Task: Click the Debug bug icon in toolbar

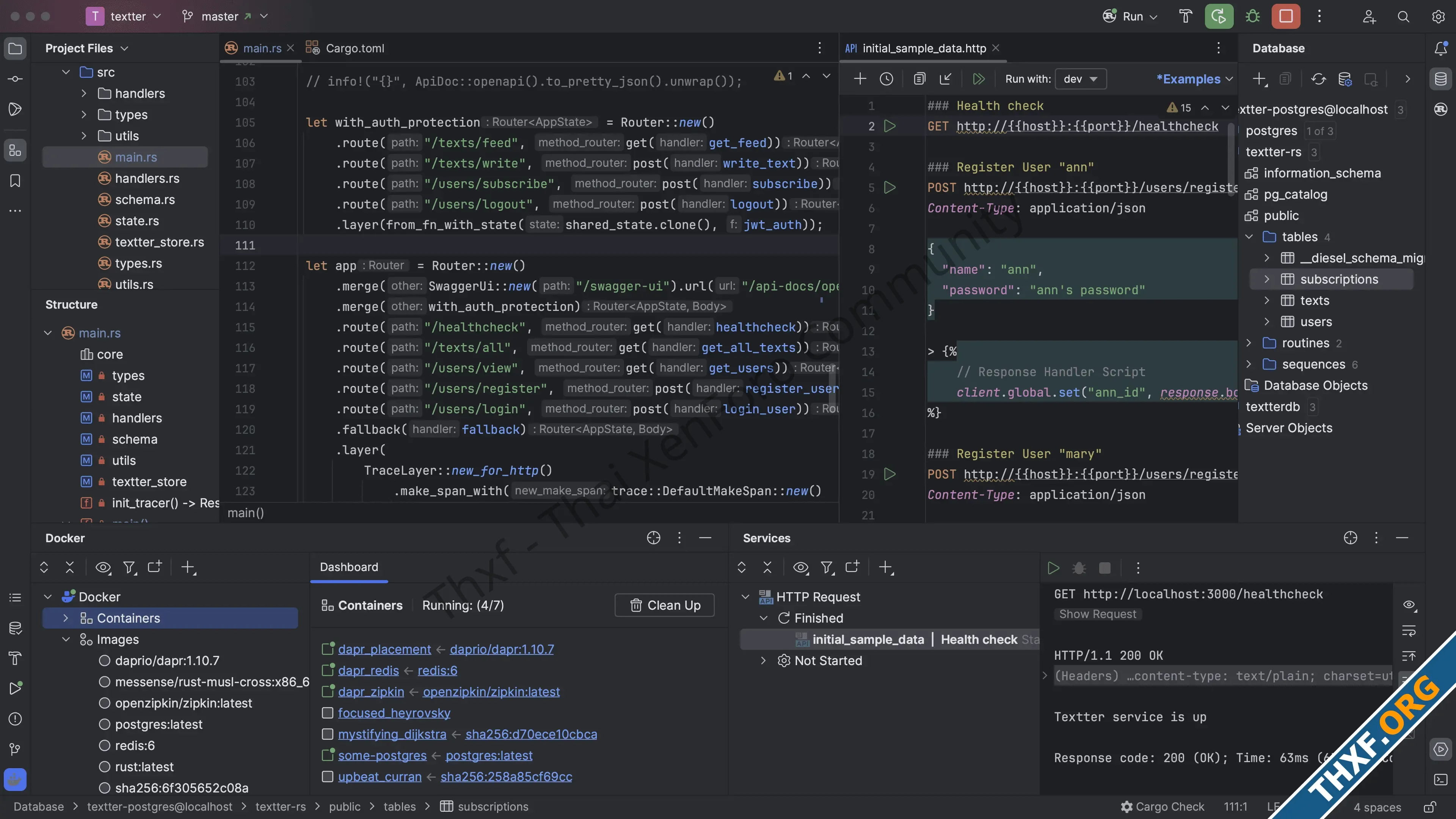Action: pyautogui.click(x=1252, y=16)
